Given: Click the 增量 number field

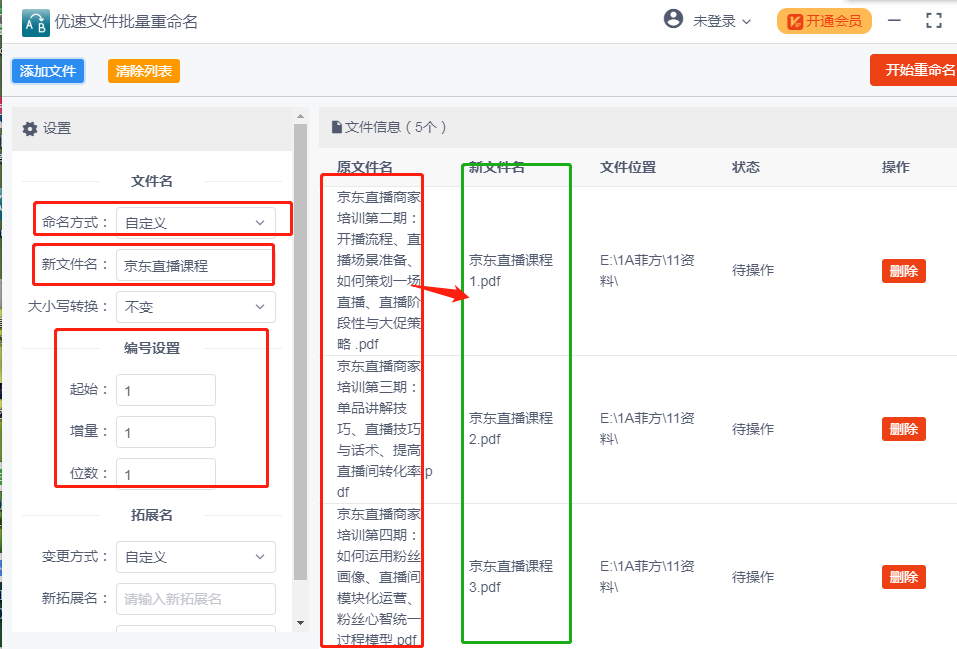Looking at the screenshot, I should 165,432.
